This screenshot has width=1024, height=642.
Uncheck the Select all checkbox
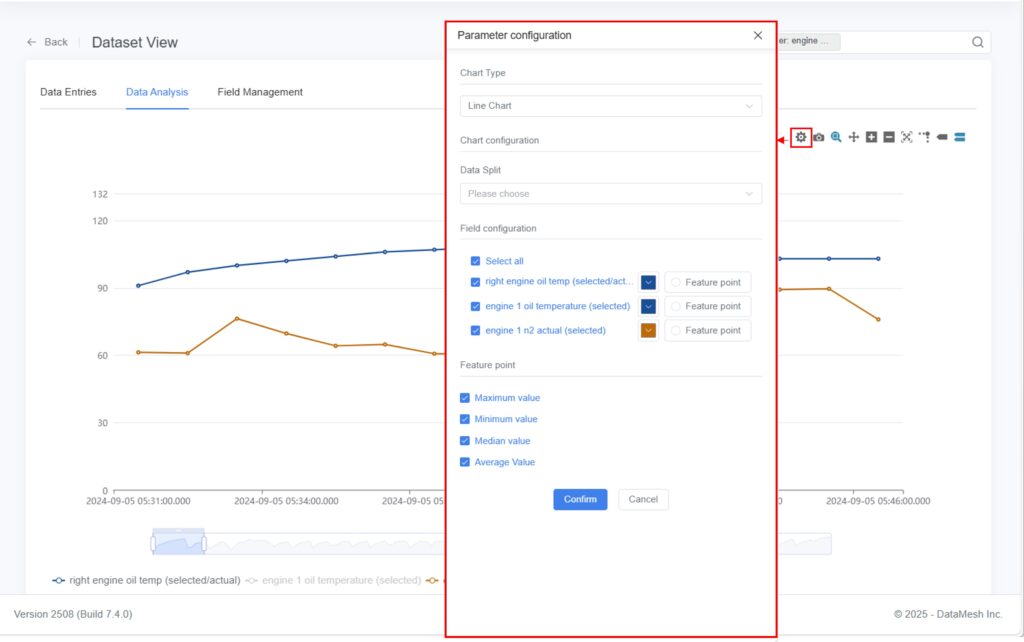[x=475, y=261]
